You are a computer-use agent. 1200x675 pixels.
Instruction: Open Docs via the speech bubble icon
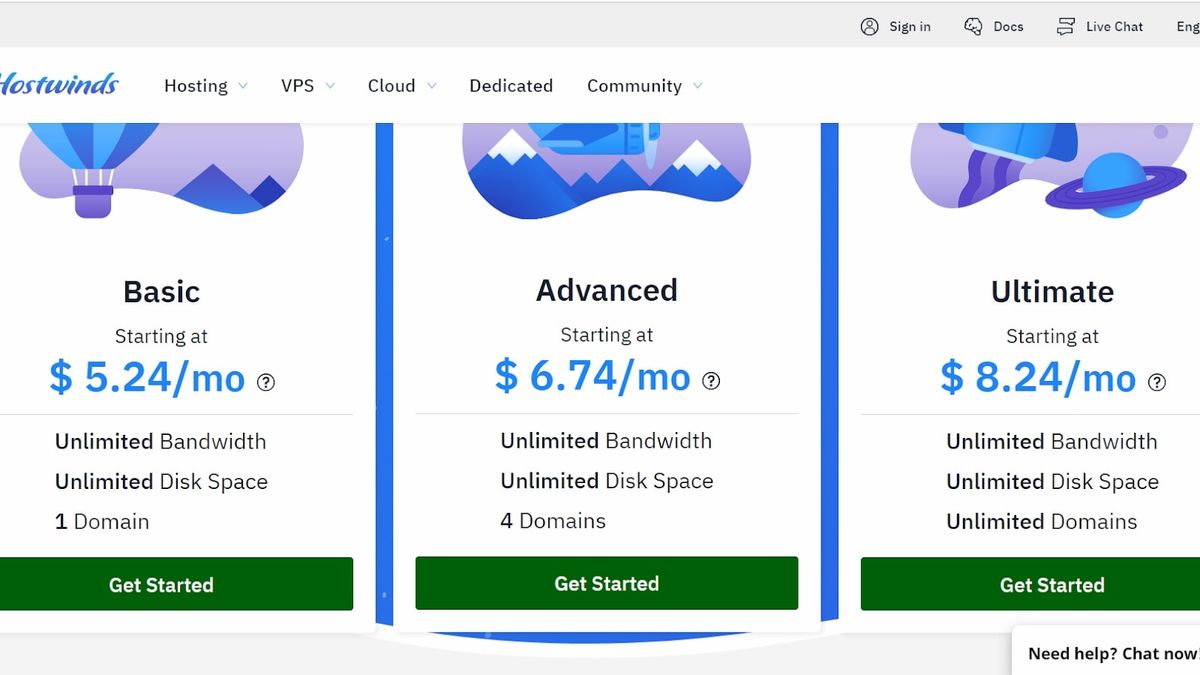point(972,25)
